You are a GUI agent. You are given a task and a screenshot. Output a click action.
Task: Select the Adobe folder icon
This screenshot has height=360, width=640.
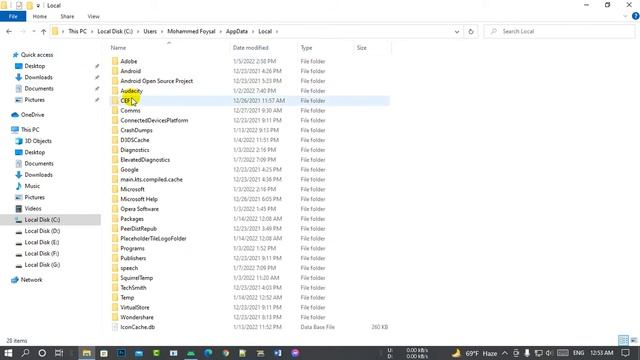click(x=115, y=61)
